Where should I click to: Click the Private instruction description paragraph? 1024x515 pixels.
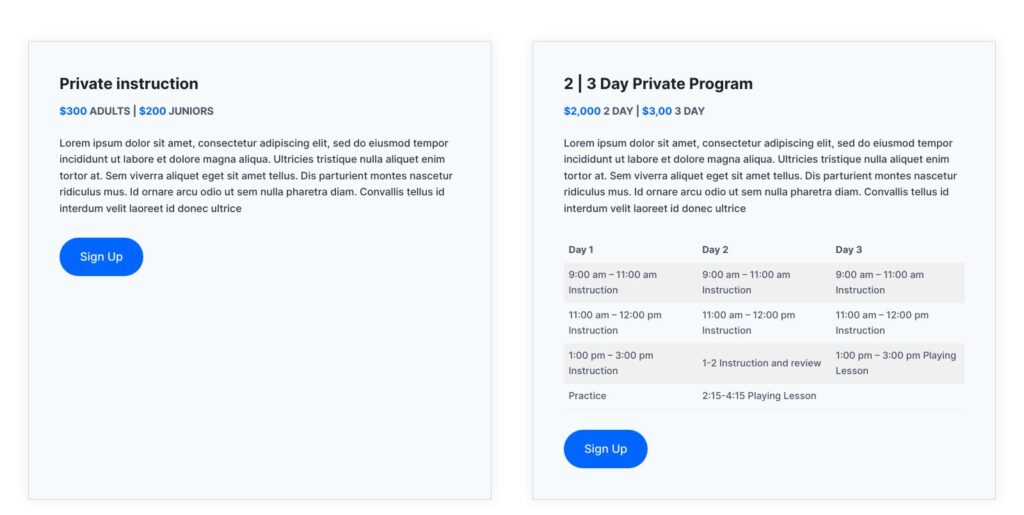[256, 176]
